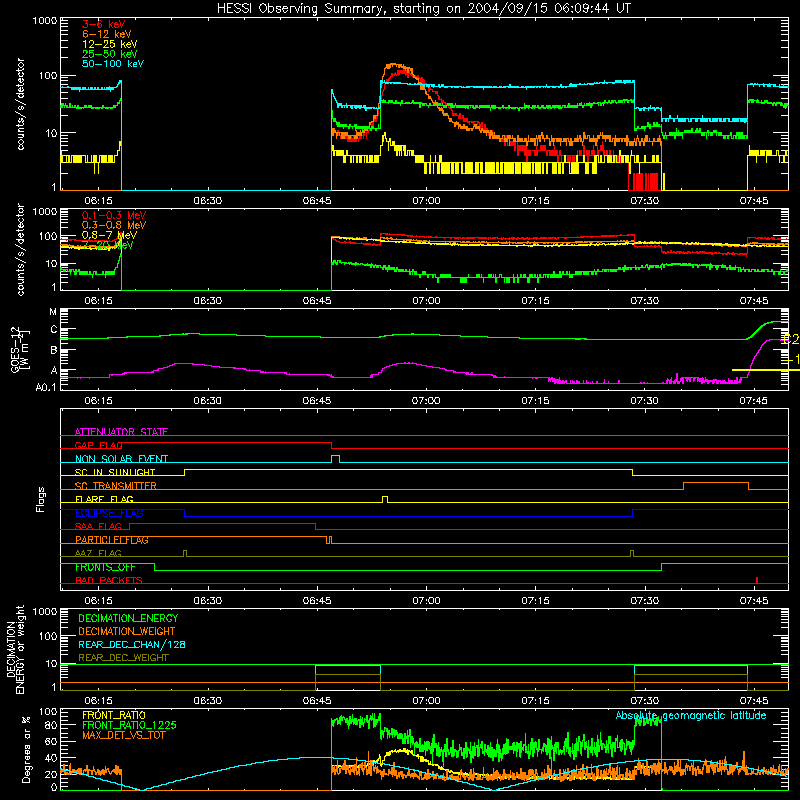Click the FLARE_FLAG pulse on the timeline
The width and height of the screenshot is (800, 800).
pos(385,499)
